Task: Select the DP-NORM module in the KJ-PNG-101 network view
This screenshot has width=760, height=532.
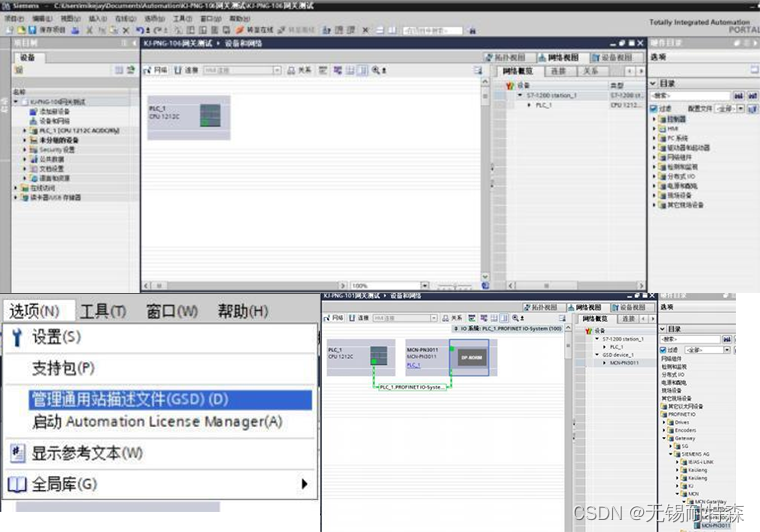Action: [471, 358]
